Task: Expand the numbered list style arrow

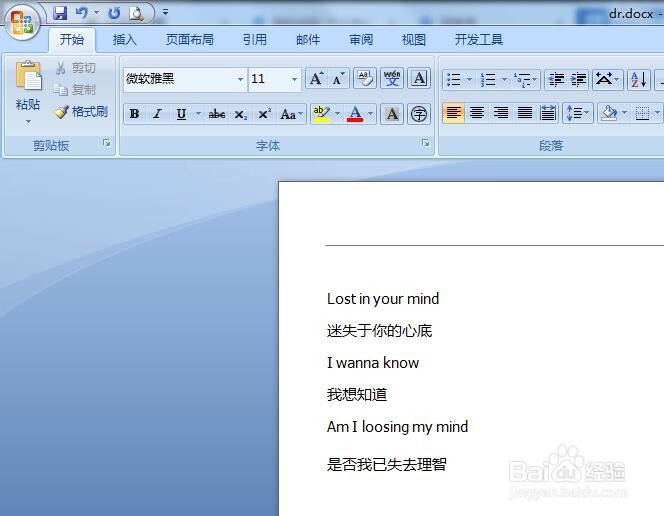Action: point(504,79)
